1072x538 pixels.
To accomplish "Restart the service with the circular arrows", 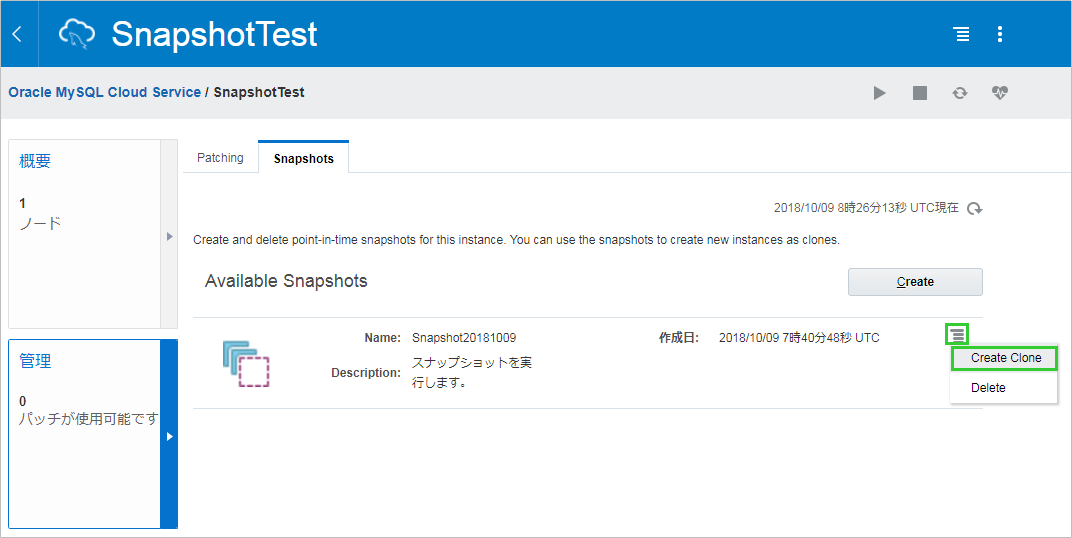I will tap(960, 93).
